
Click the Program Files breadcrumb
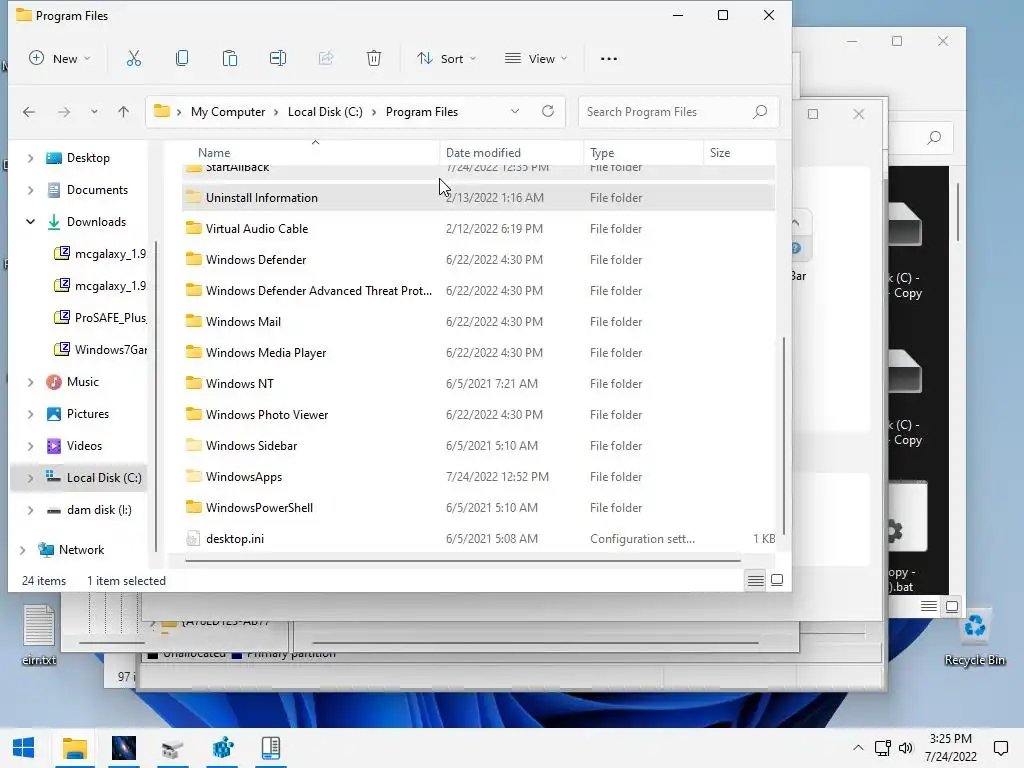click(422, 112)
